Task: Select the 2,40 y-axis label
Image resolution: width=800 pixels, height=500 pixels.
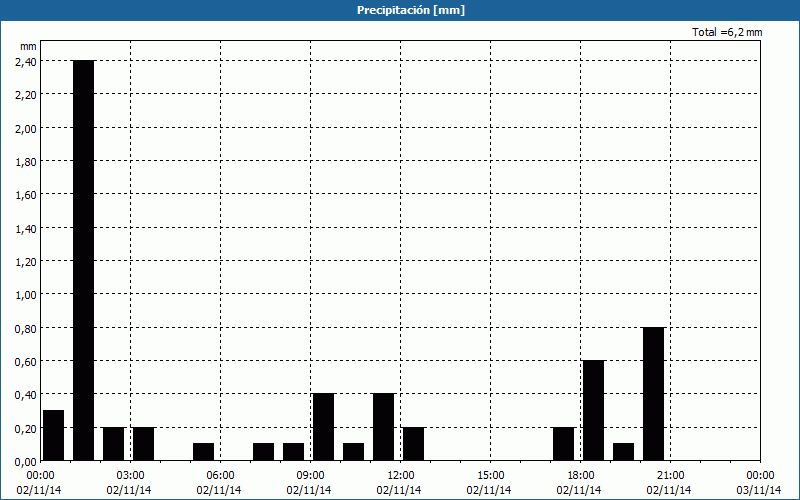Action: (26, 61)
